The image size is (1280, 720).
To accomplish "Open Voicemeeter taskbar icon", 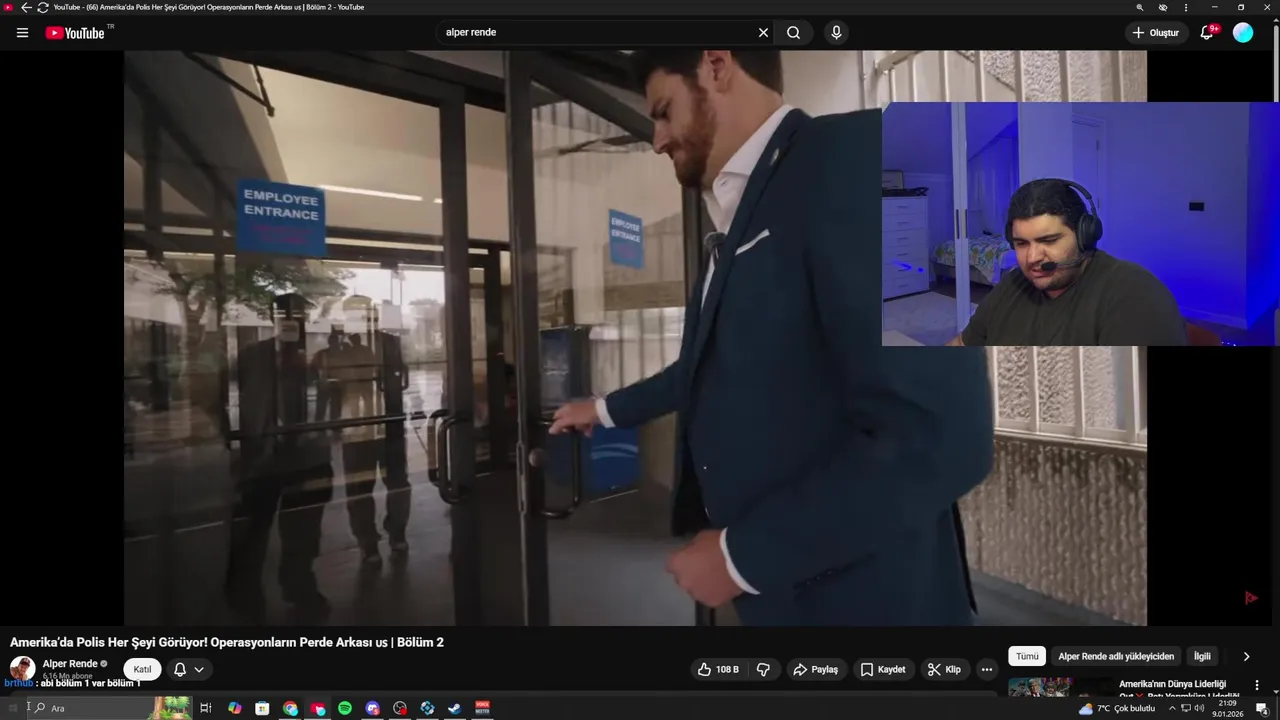I will (482, 708).
